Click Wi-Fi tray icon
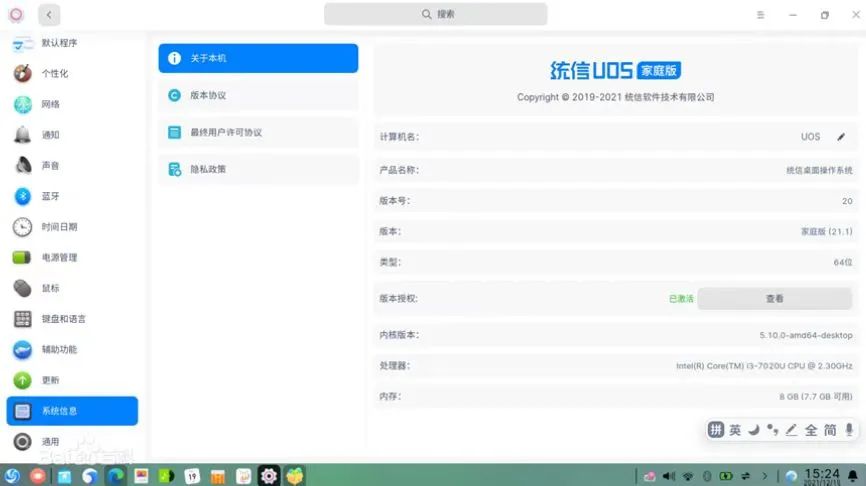The image size is (866, 486). click(688, 476)
